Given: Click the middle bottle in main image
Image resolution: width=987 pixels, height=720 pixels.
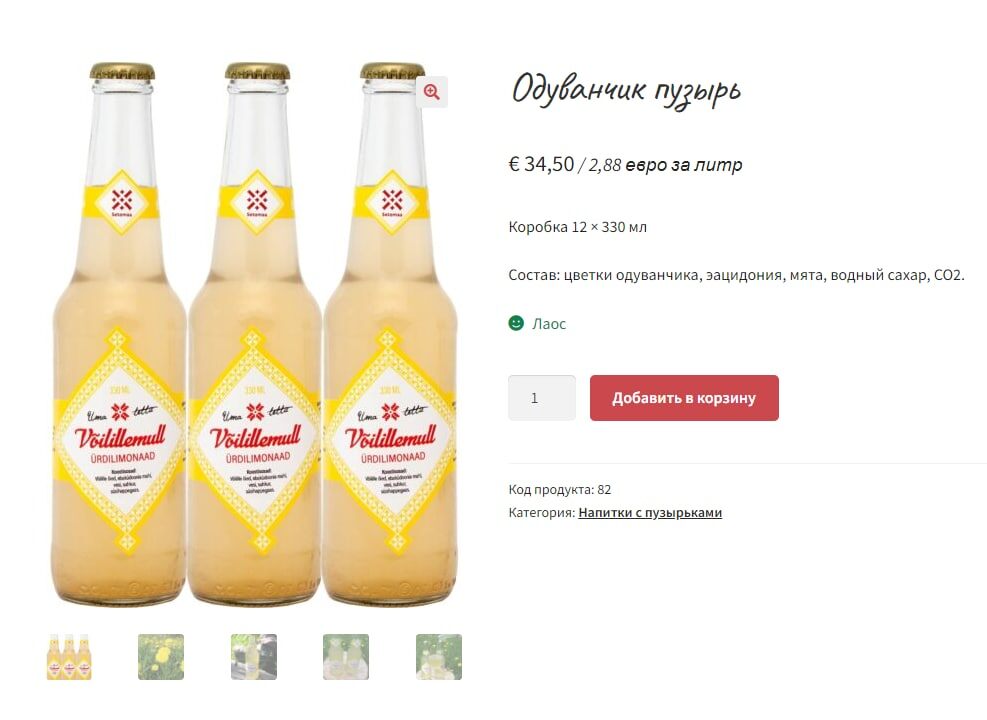Looking at the screenshot, I should [255, 334].
